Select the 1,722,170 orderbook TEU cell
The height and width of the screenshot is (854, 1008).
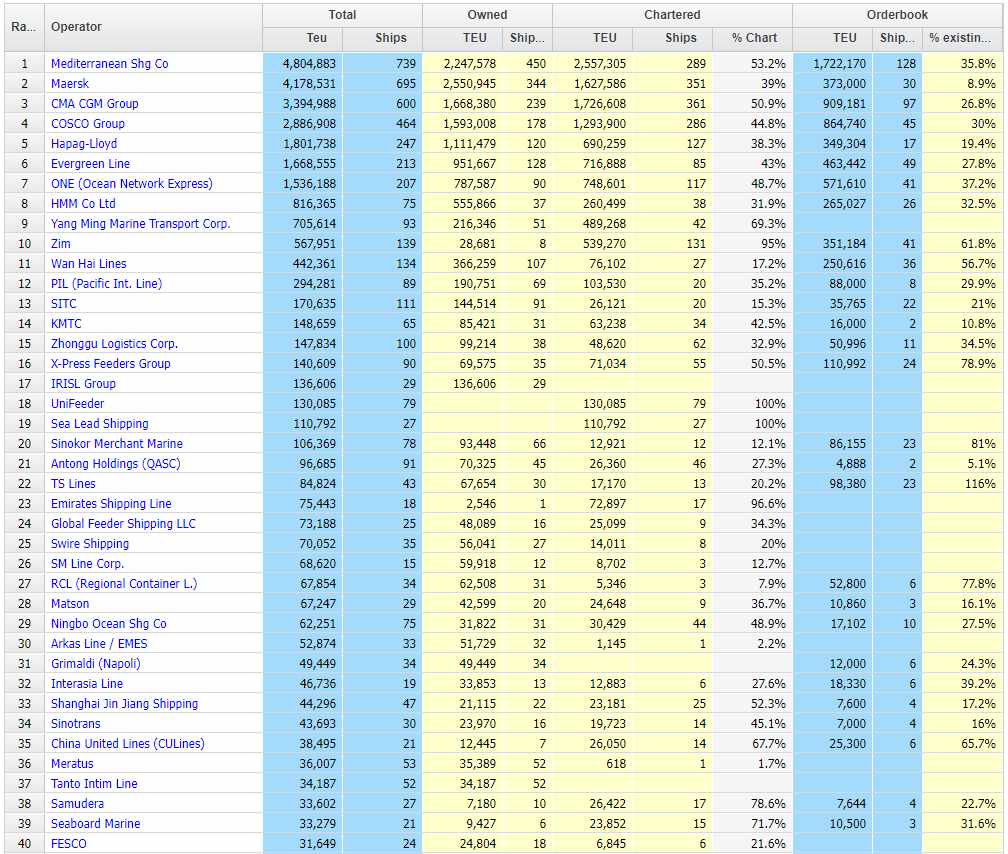pos(832,64)
